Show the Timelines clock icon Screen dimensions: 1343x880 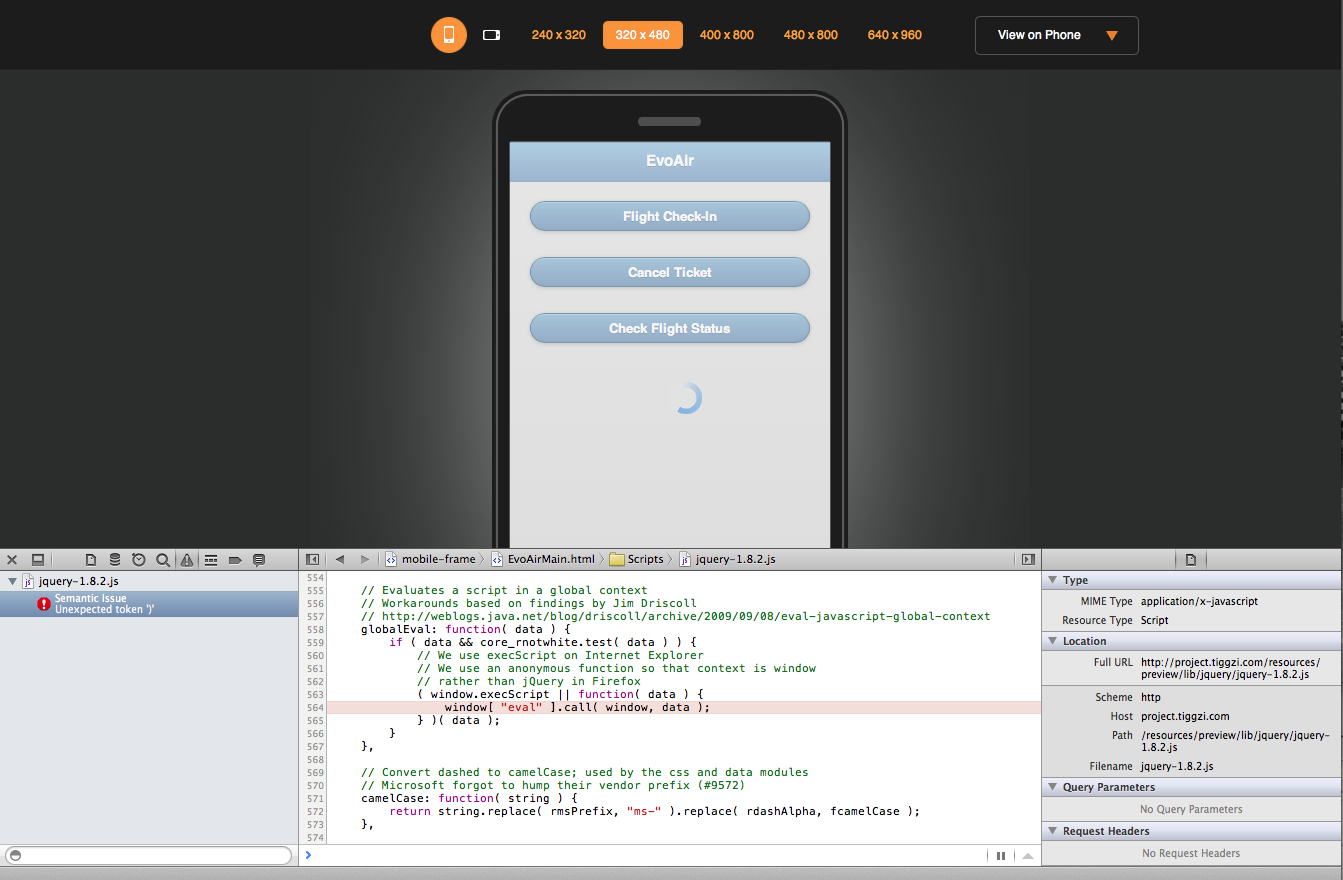pos(139,560)
